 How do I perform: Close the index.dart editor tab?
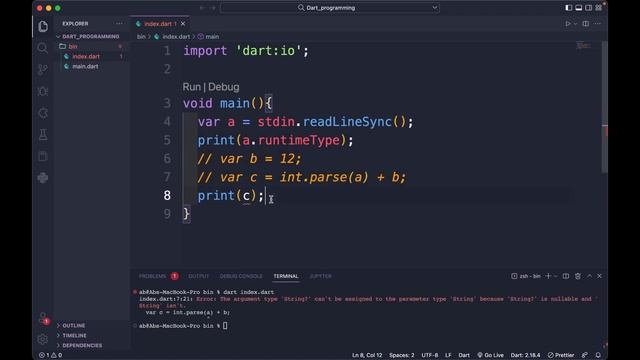[183, 24]
